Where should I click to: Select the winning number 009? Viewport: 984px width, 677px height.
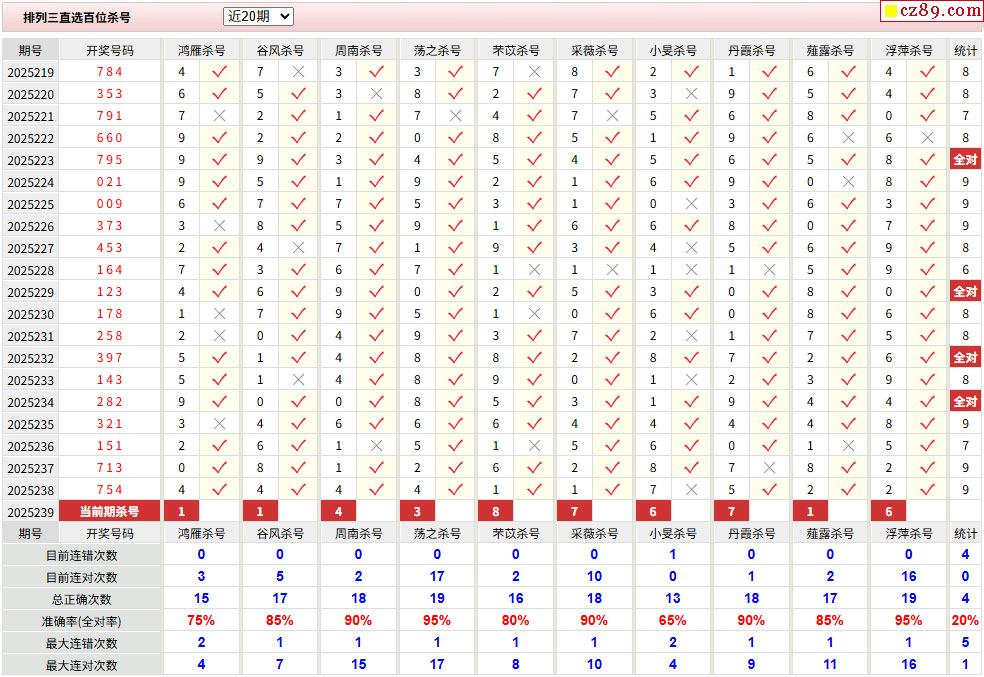(x=110, y=204)
